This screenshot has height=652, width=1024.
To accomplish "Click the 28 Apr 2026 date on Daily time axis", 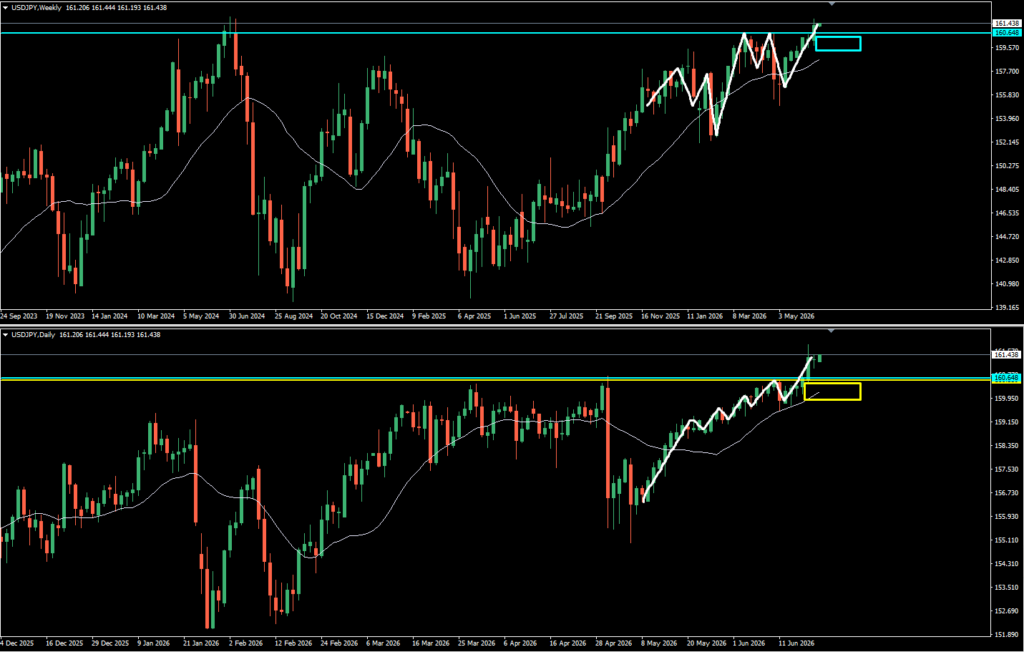I will (x=614, y=643).
